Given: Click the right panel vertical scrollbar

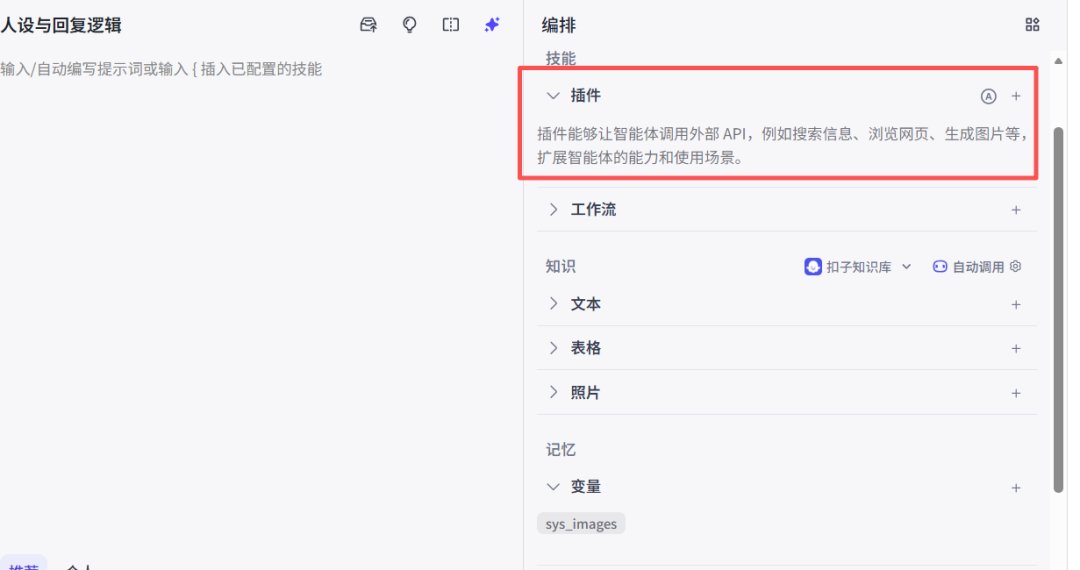Looking at the screenshot, I should click(x=1059, y=310).
